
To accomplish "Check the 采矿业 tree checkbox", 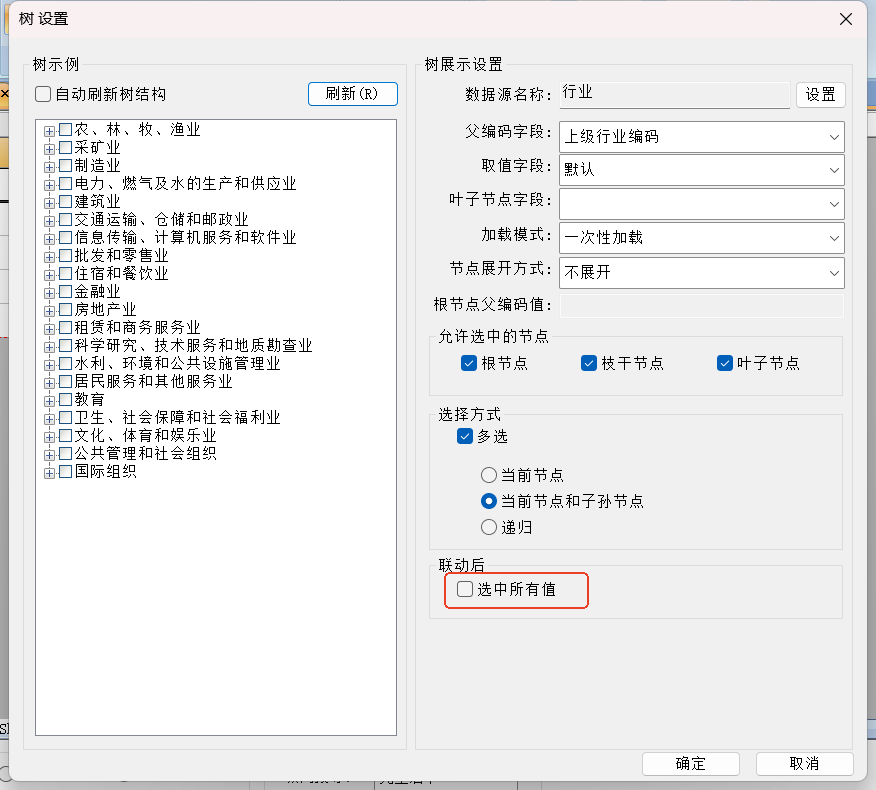I will [66, 148].
